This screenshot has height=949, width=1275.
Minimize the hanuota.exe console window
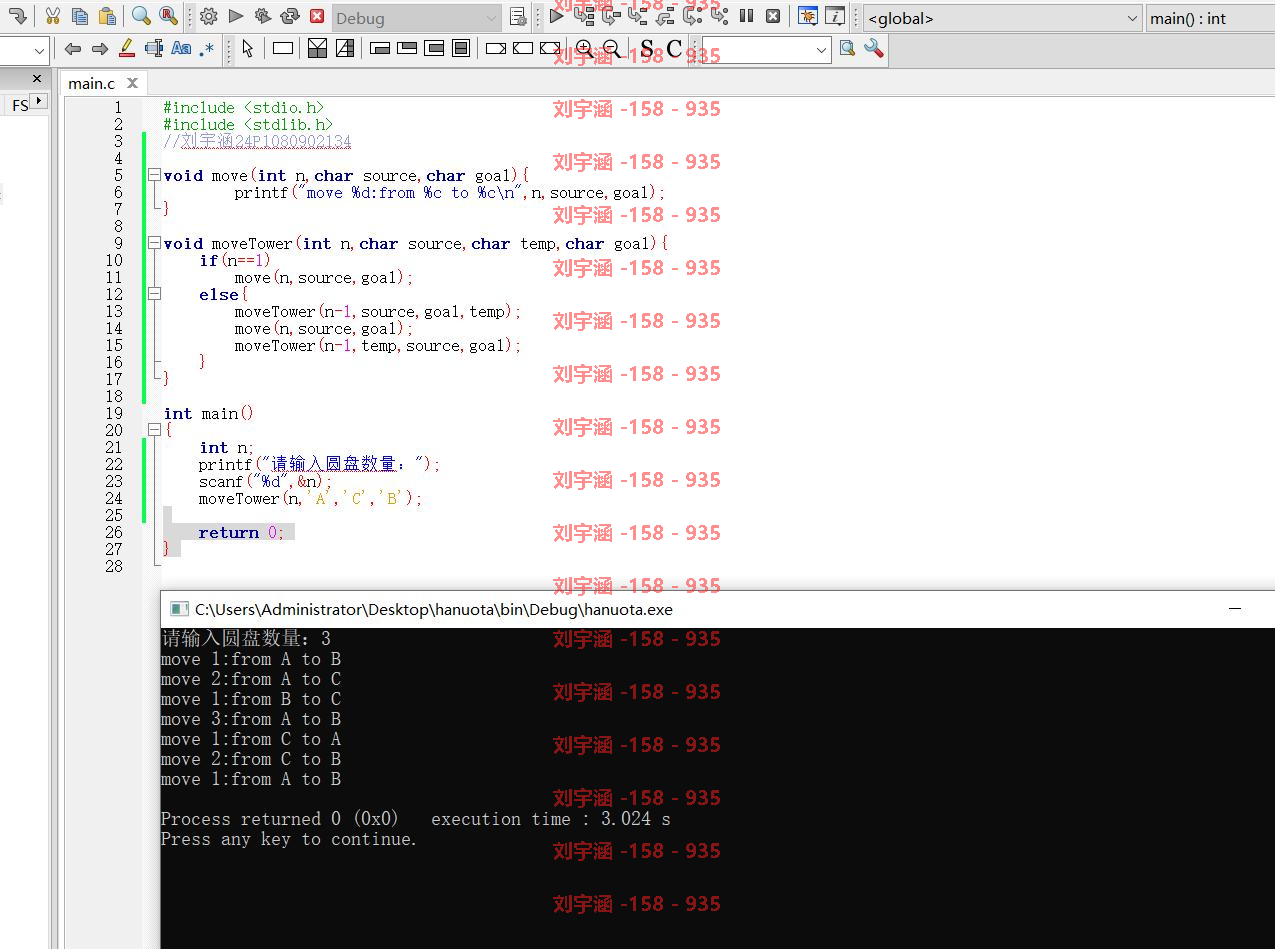[x=1235, y=609]
